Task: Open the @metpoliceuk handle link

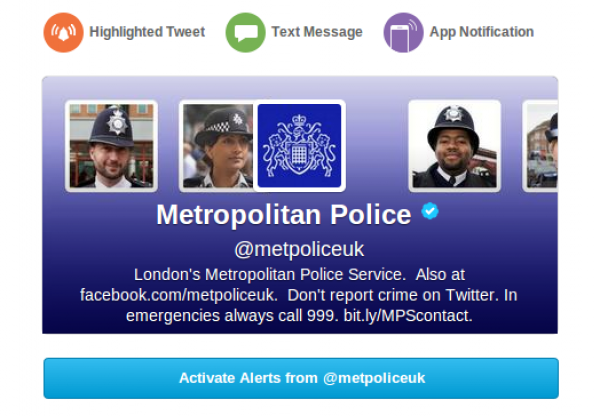Action: [x=299, y=250]
